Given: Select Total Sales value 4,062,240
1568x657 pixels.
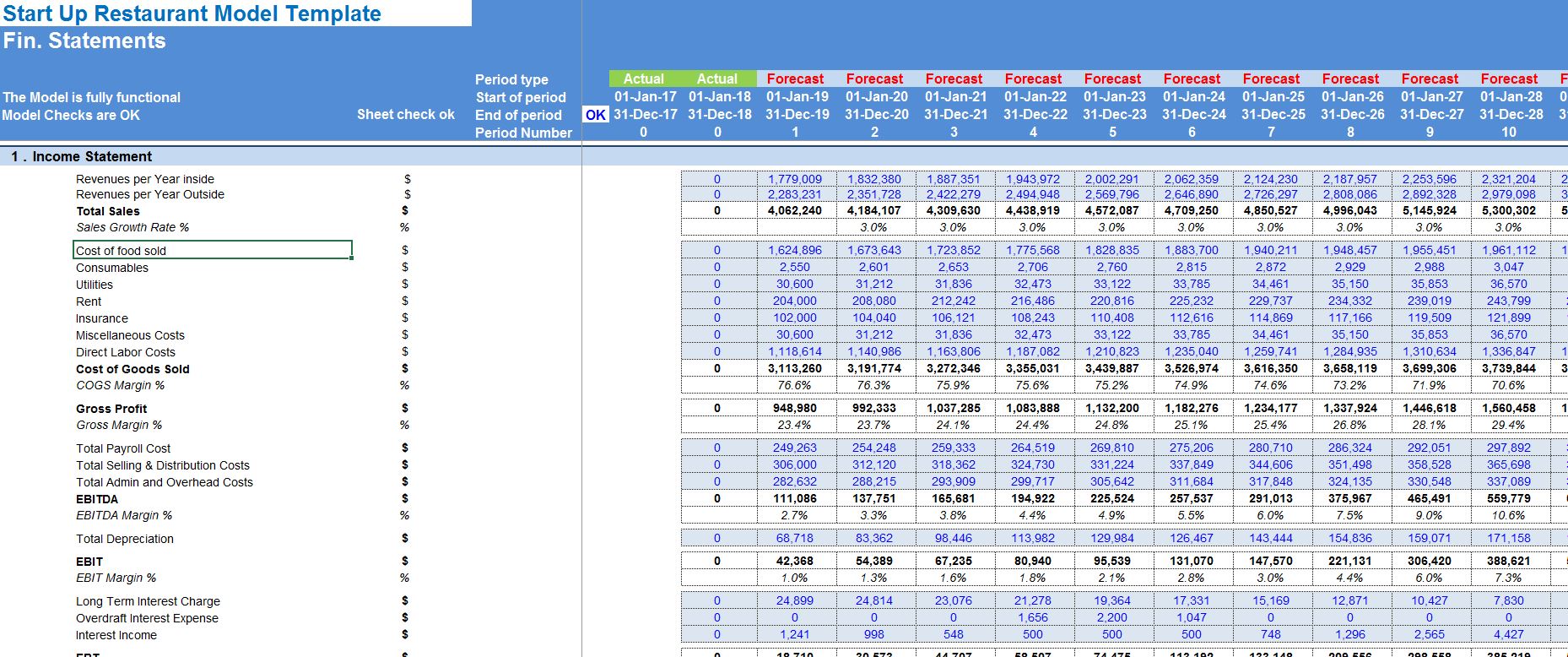Looking at the screenshot, I should (795, 210).
